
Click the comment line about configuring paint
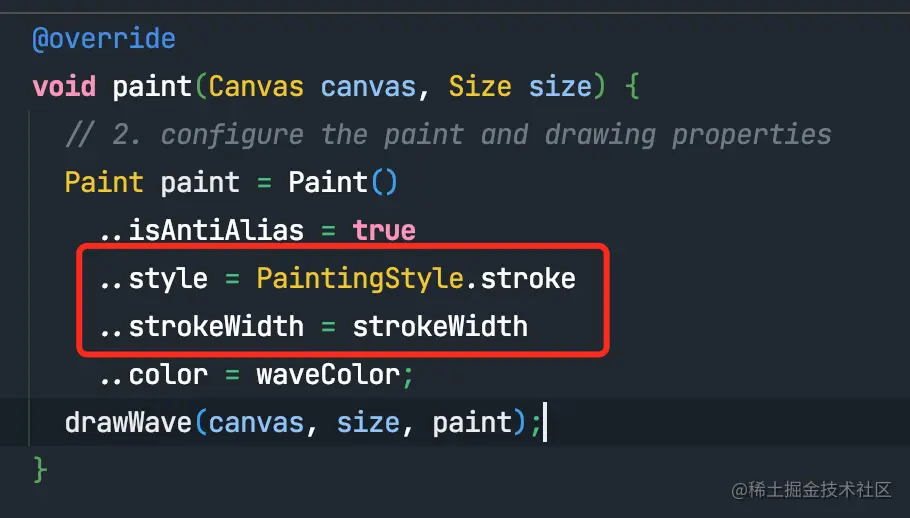(449, 135)
